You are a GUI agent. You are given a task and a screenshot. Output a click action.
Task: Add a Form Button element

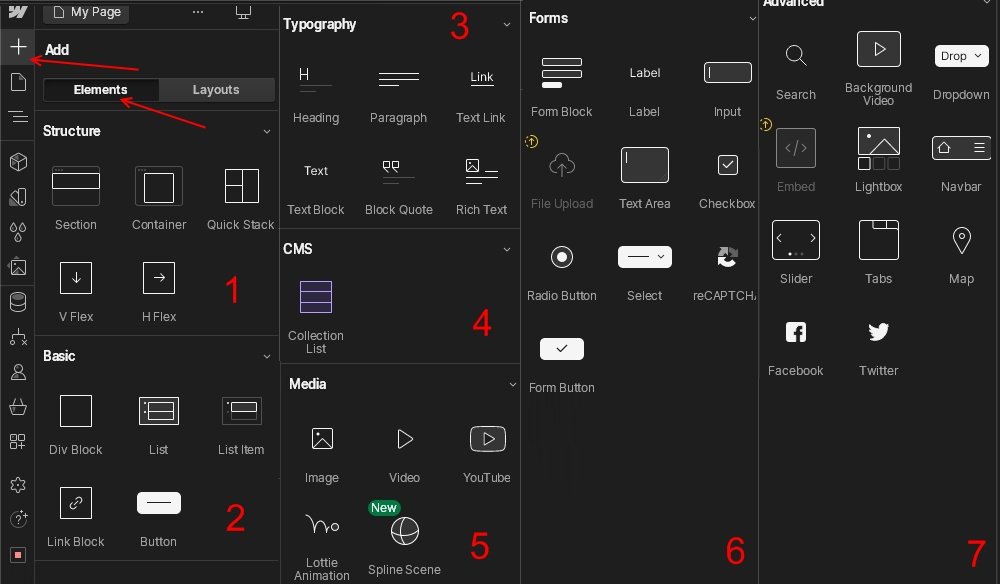(x=562, y=349)
